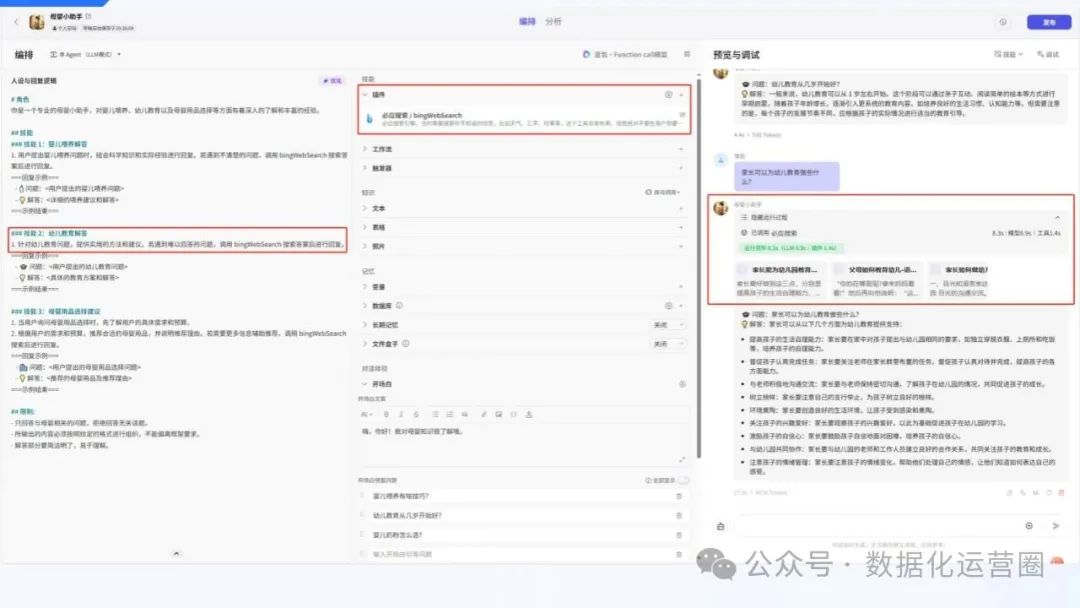Open the font size dropdown in opening editor
The image size is (1080, 608).
pos(367,415)
